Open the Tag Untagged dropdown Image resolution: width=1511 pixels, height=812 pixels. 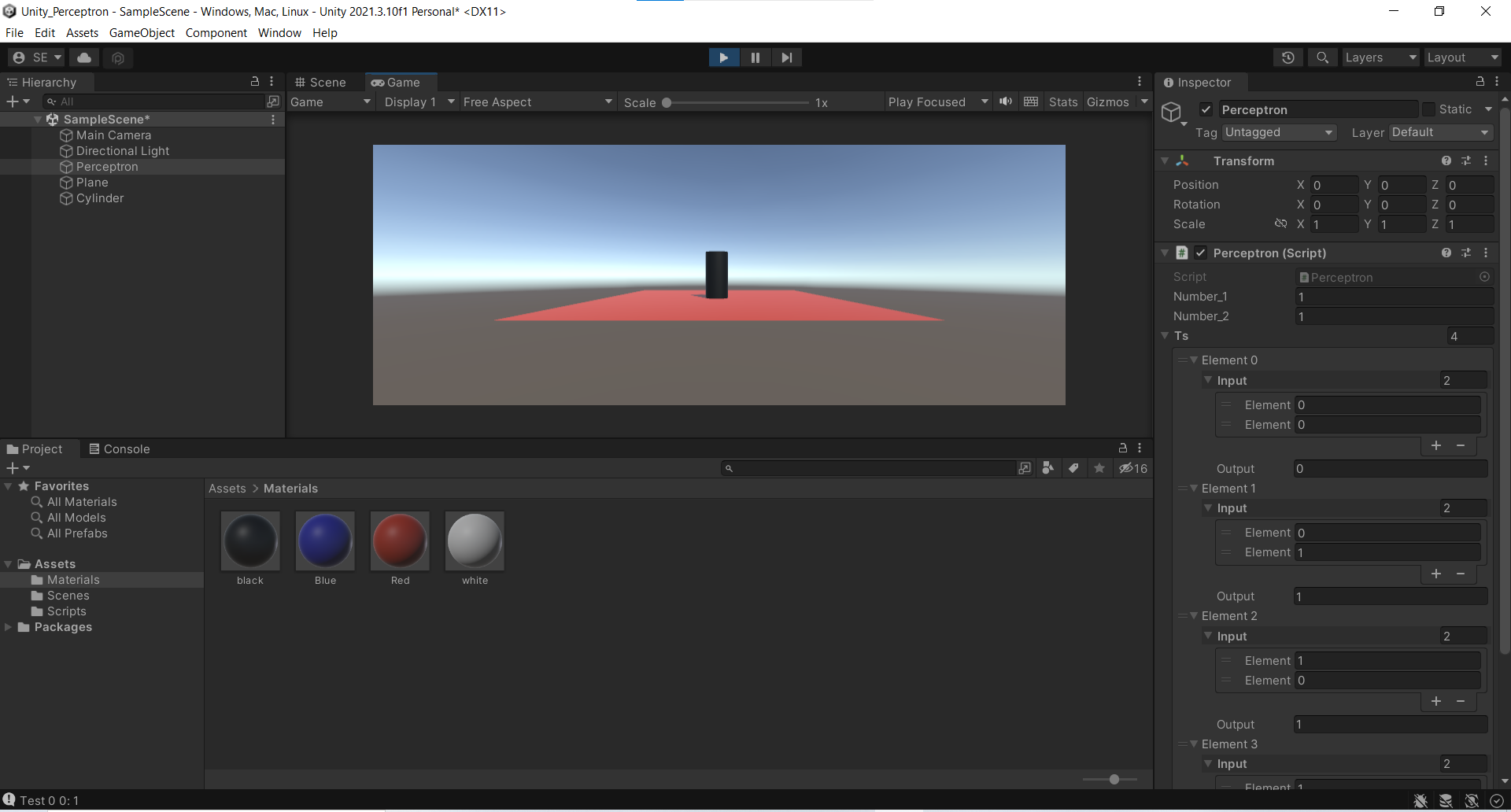click(x=1280, y=133)
